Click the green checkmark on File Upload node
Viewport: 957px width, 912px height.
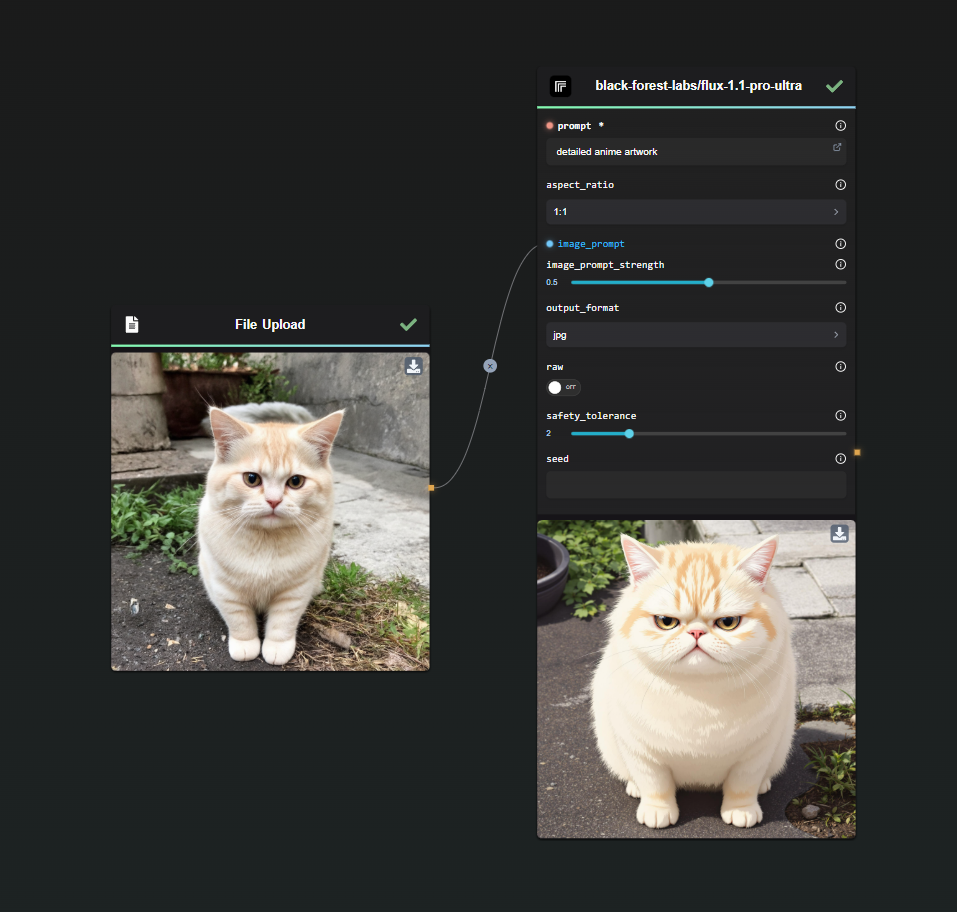pyautogui.click(x=408, y=324)
